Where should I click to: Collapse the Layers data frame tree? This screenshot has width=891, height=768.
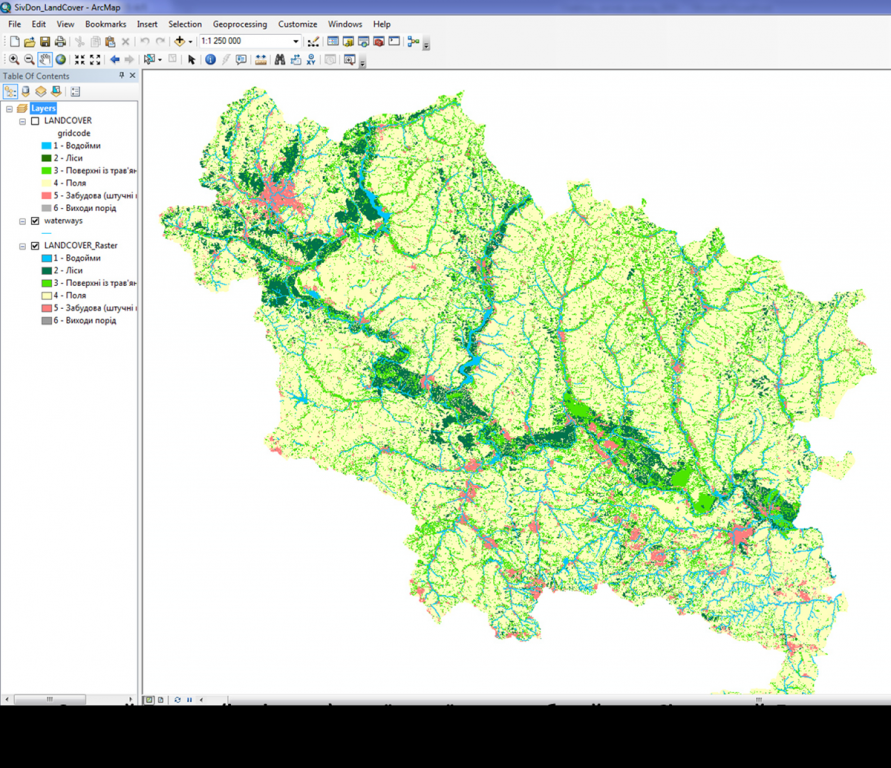point(8,108)
